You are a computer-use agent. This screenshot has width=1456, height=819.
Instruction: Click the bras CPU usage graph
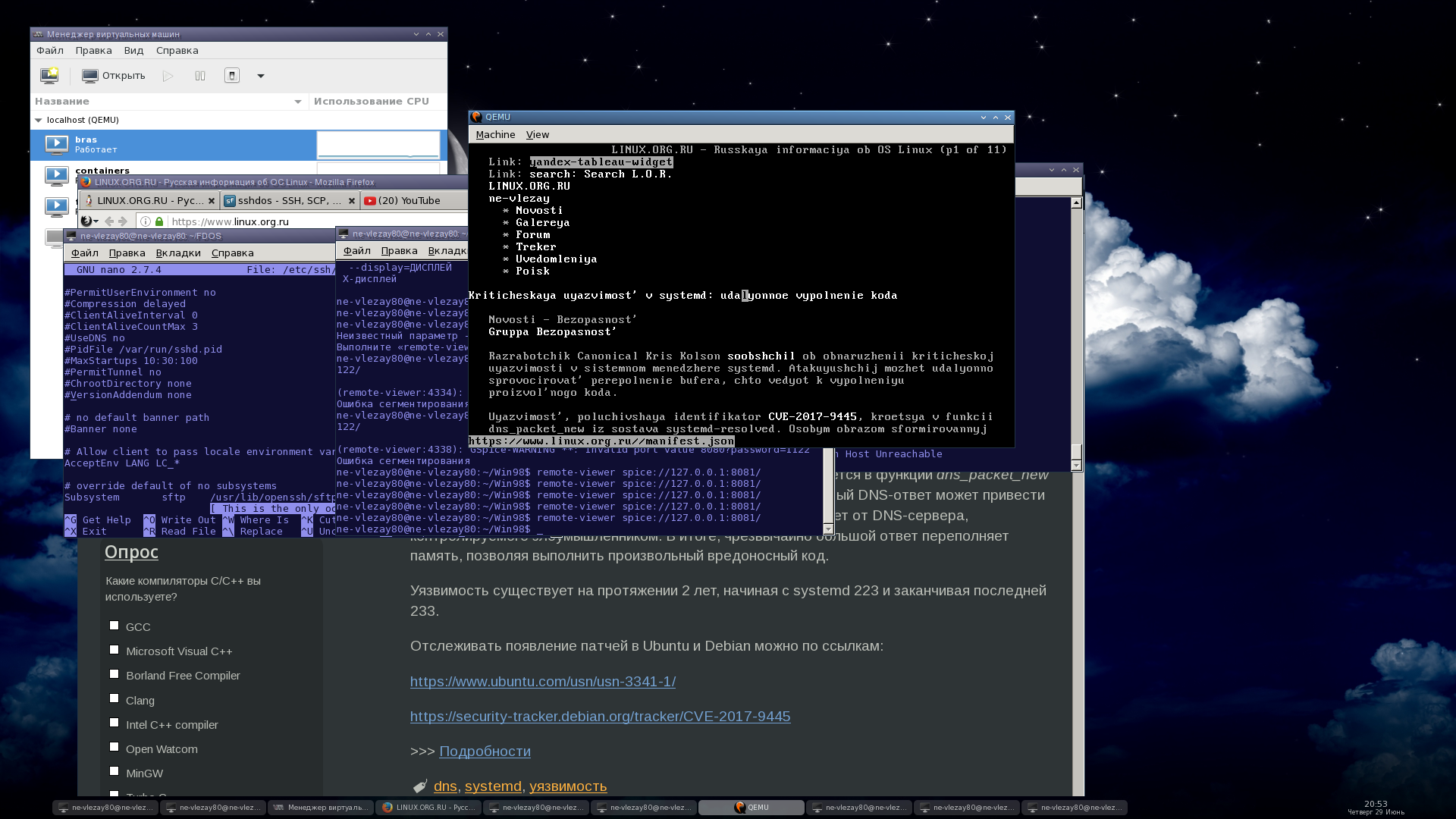coord(378,144)
